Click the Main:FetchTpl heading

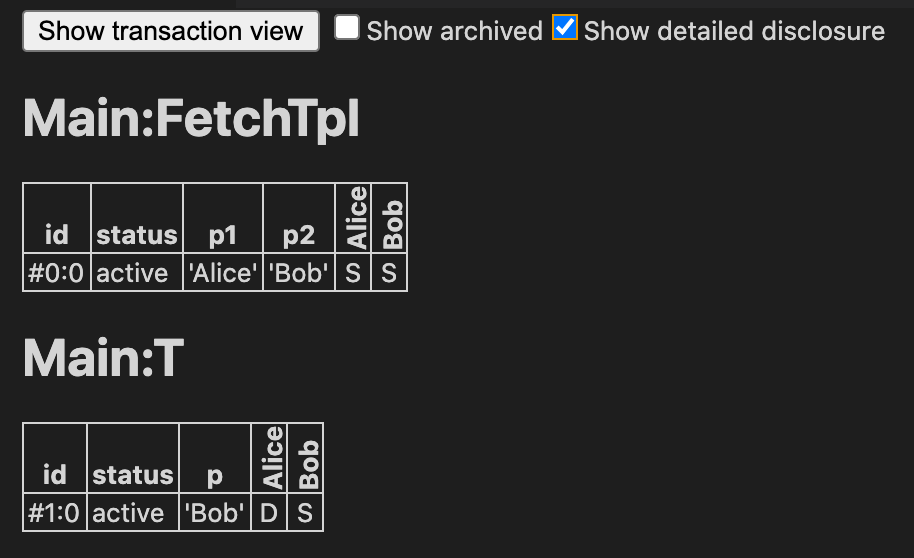coord(191,121)
